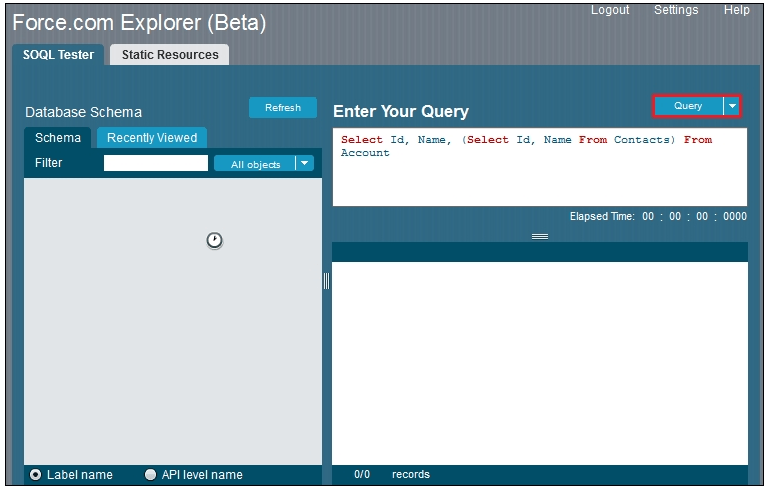This screenshot has height=489, width=768.
Task: Click the loading clock icon in schema panel
Action: click(x=215, y=240)
